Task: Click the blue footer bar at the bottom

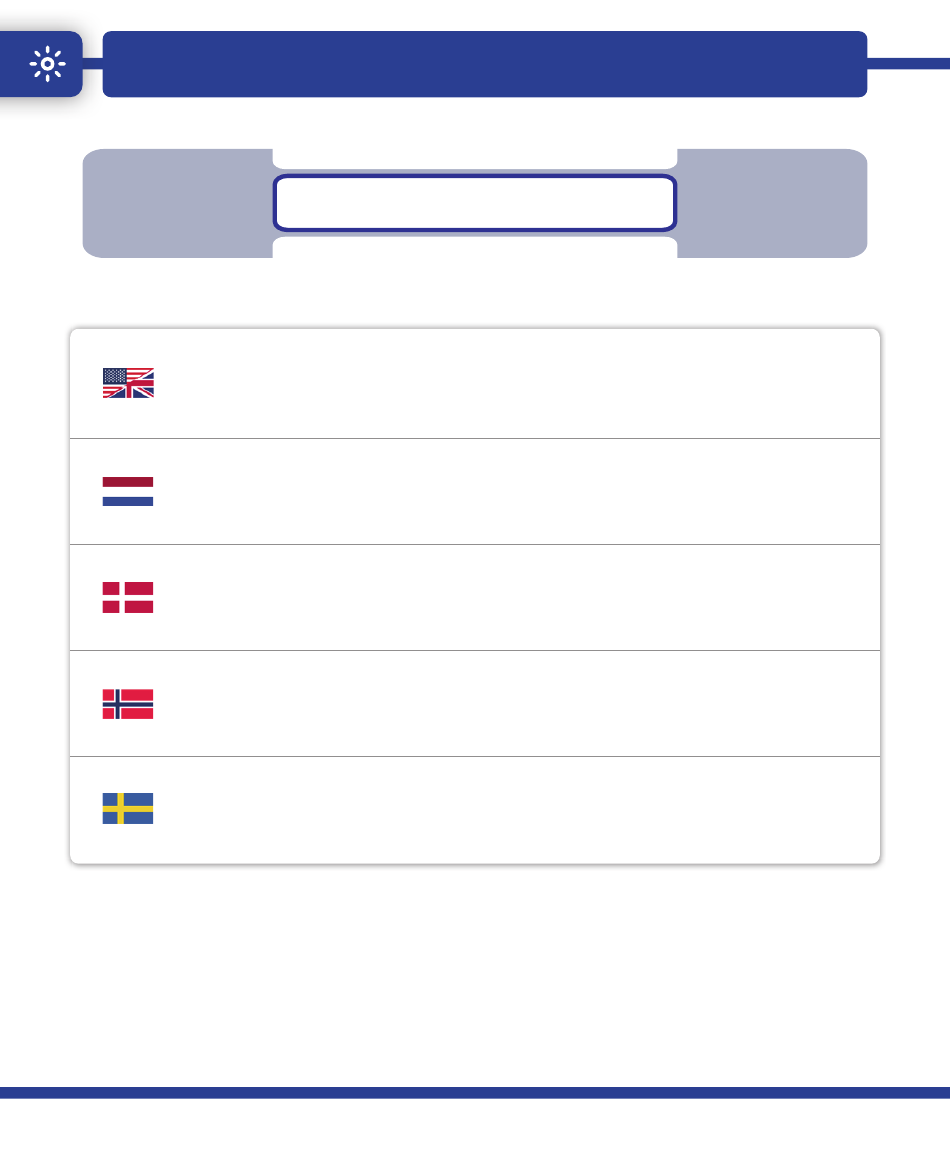Action: (475, 1093)
